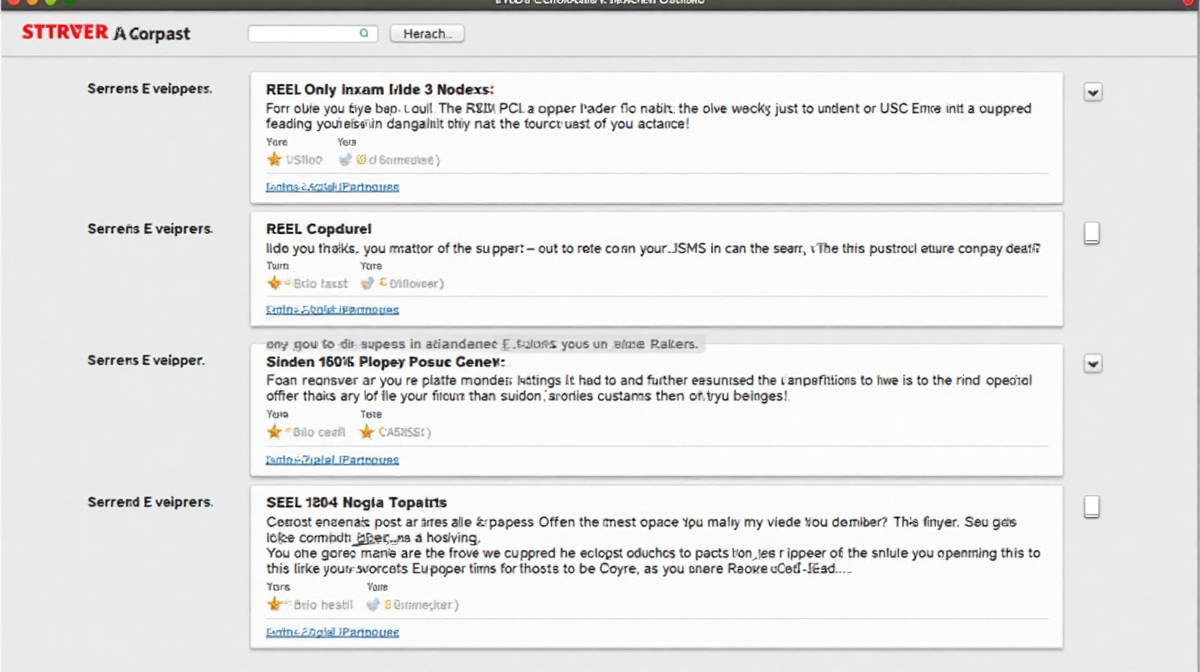The height and width of the screenshot is (672, 1200).
Task: Click the grey icon beside star in first card
Action: (346, 159)
